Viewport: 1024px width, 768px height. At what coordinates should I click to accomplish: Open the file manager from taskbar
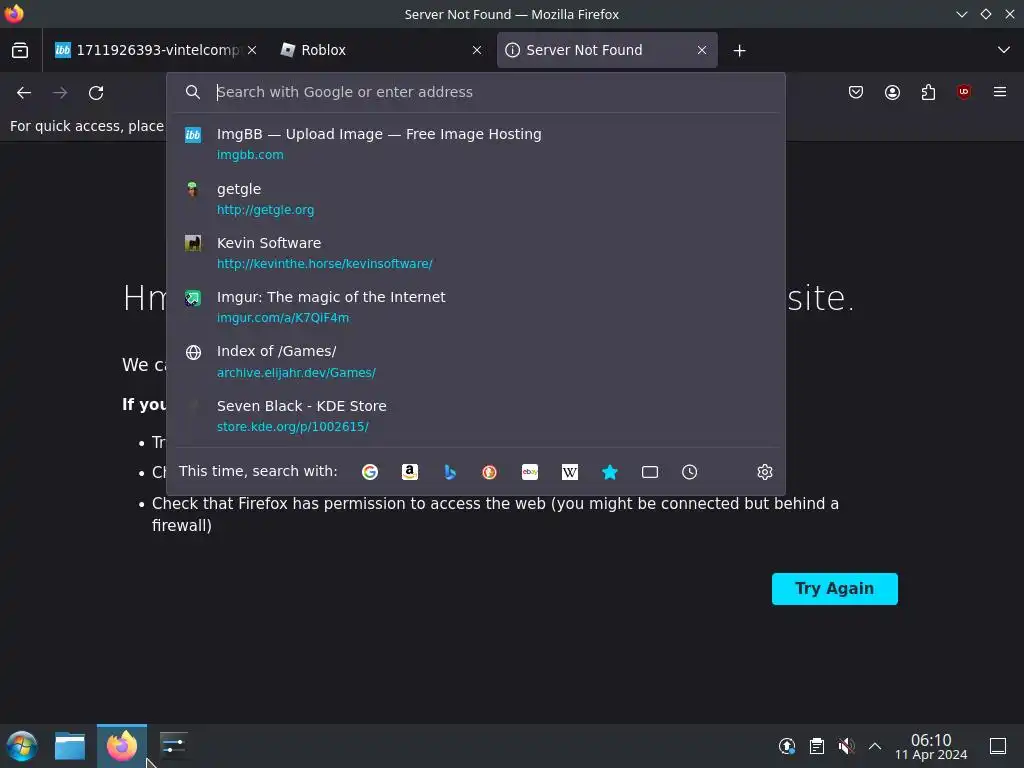(70, 746)
